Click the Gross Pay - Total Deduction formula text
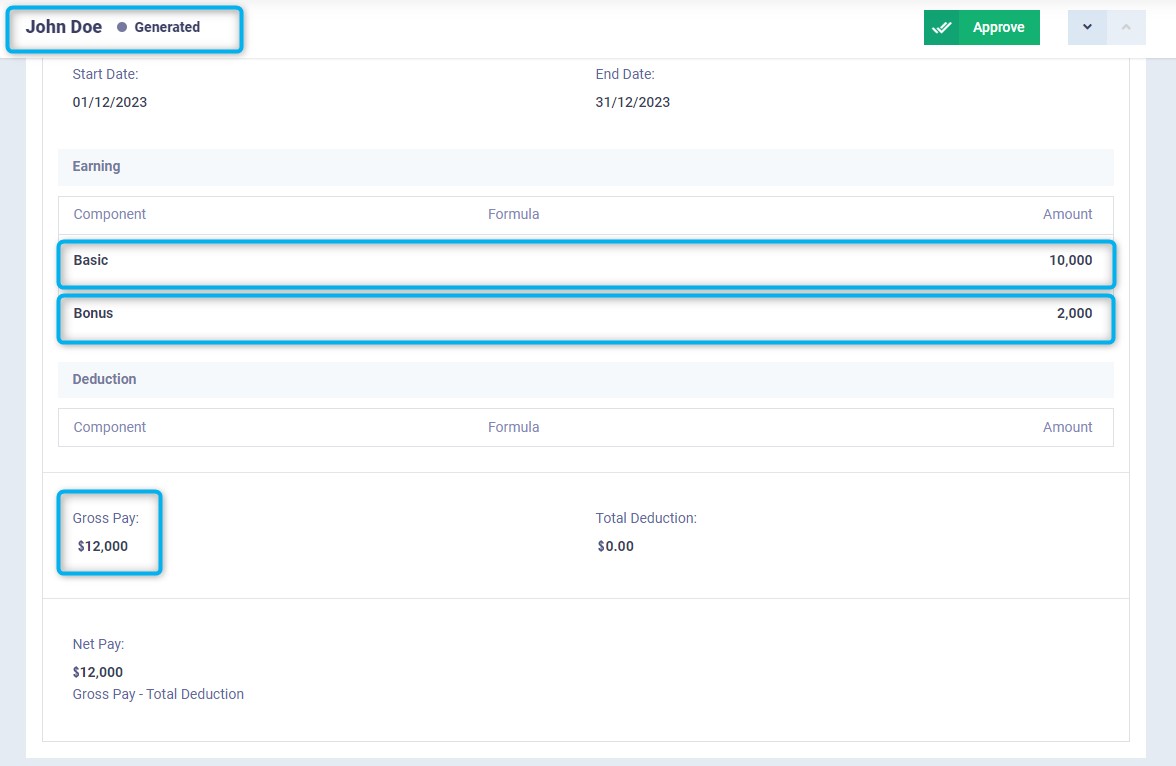1176x766 pixels. point(158,694)
